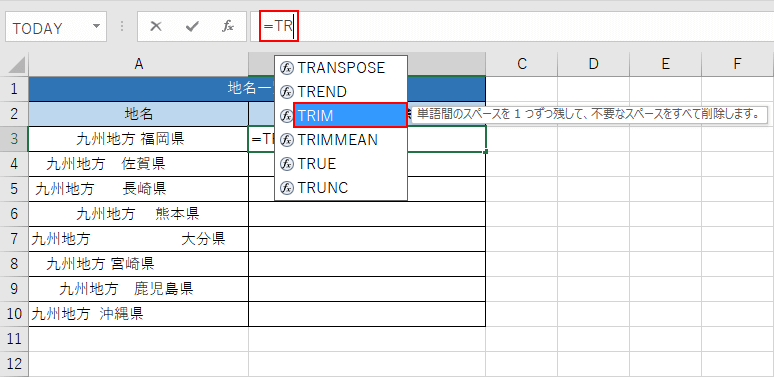
Task: Select column E header
Action: click(x=665, y=64)
